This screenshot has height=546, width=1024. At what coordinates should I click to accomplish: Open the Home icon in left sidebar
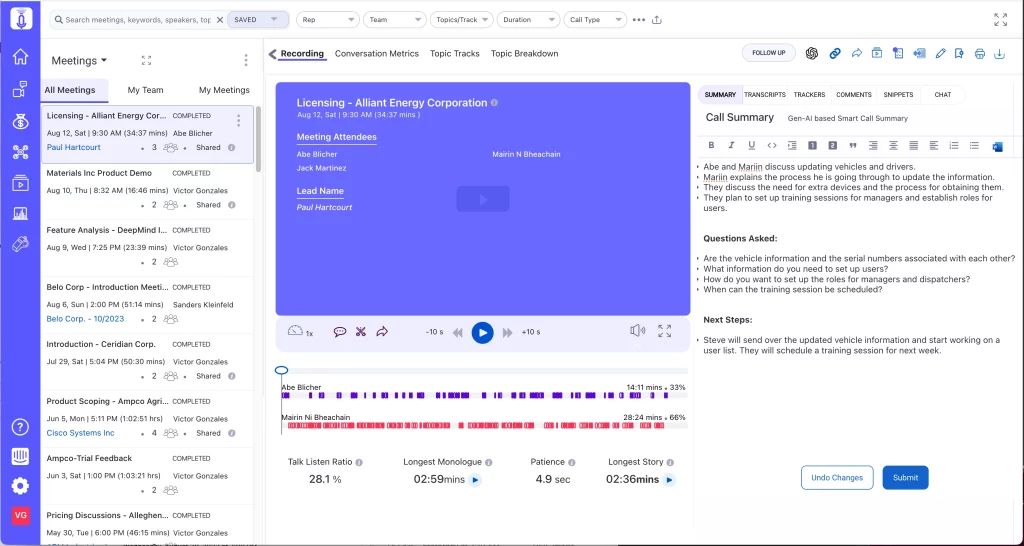pos(20,57)
